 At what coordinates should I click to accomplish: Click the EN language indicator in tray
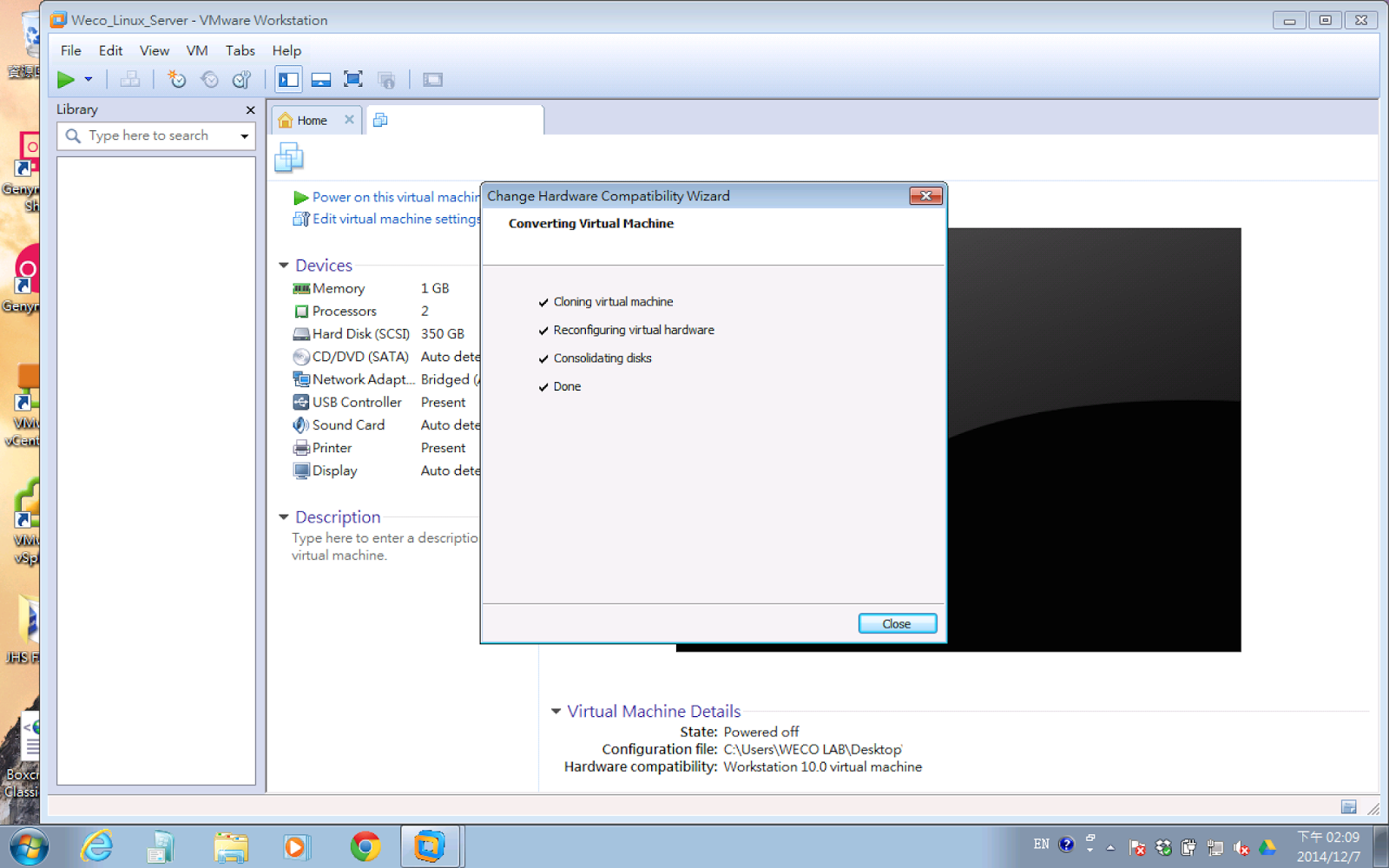point(1041,845)
